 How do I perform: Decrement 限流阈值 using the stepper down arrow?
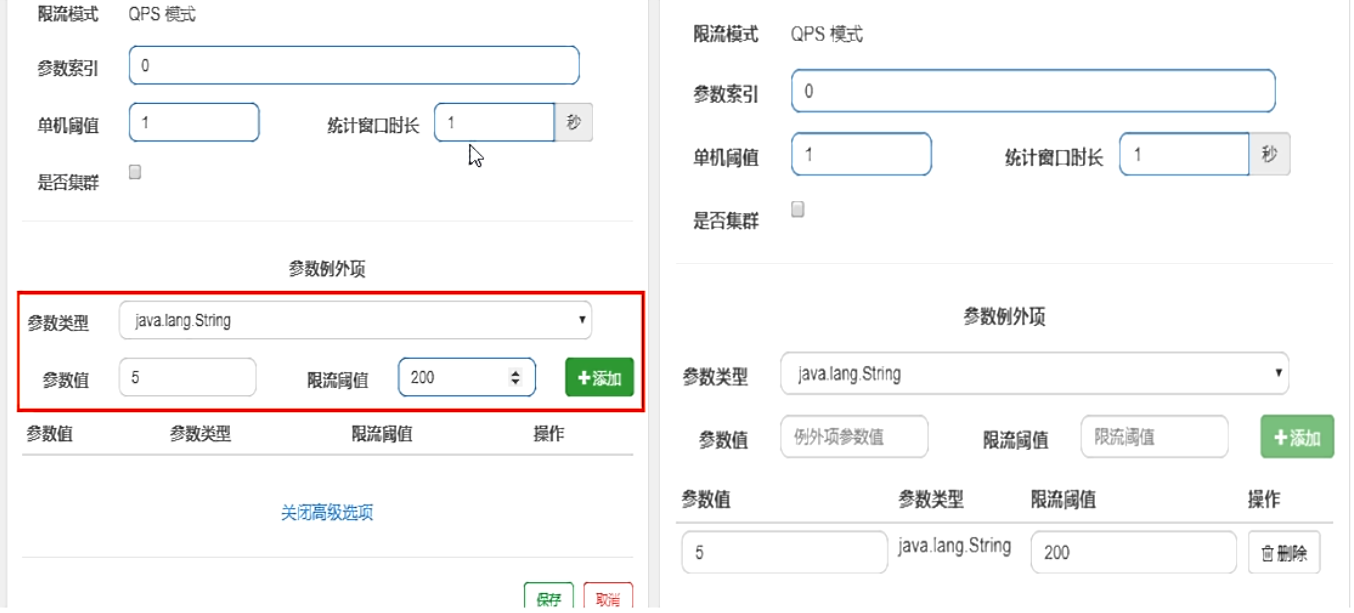515,383
